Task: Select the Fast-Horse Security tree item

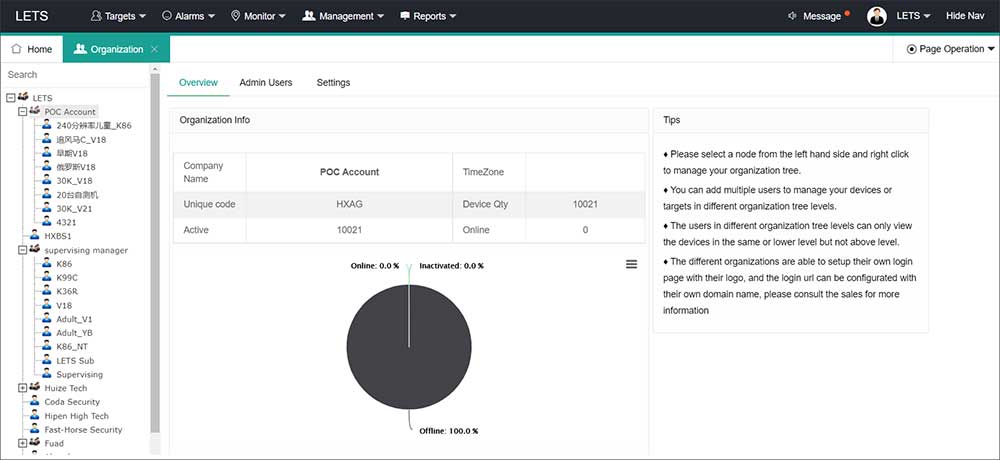Action: point(83,430)
